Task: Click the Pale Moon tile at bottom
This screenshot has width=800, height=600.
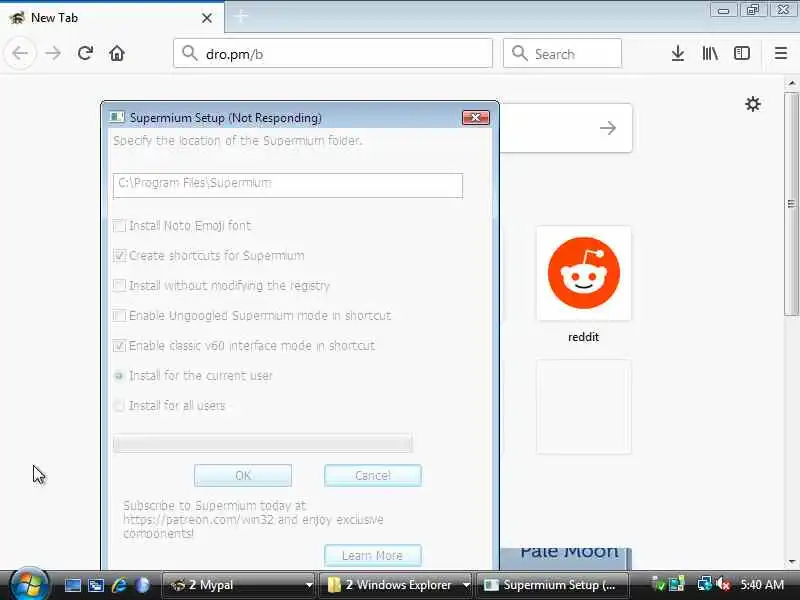Action: (566, 559)
